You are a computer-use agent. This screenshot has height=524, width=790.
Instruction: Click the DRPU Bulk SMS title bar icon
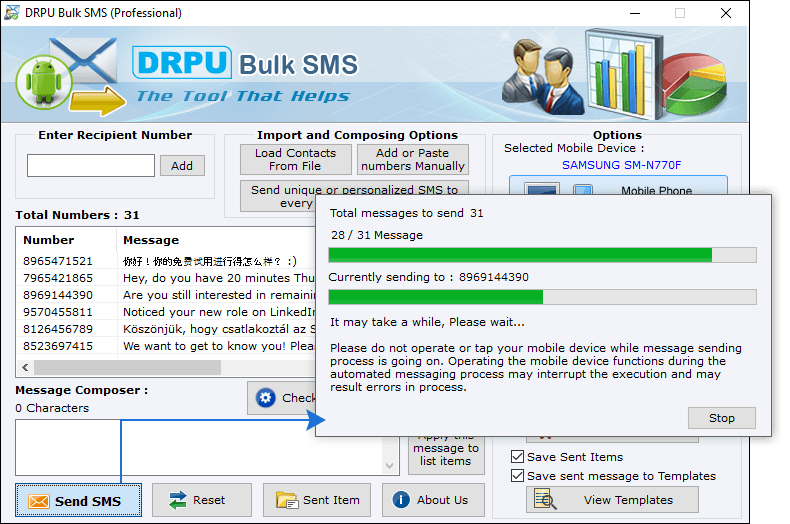(x=12, y=13)
